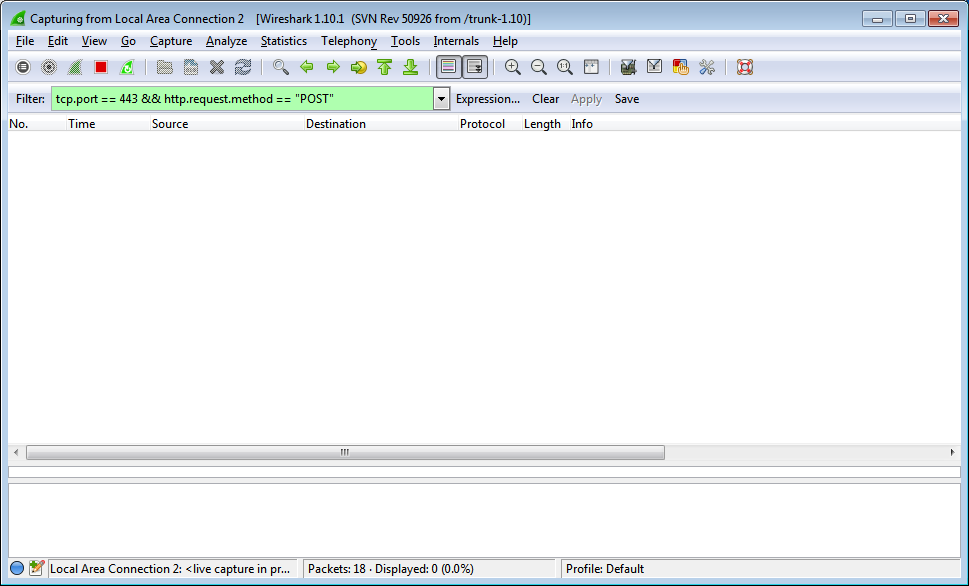Open the Help menu
This screenshot has height=586, width=969.
[505, 41]
